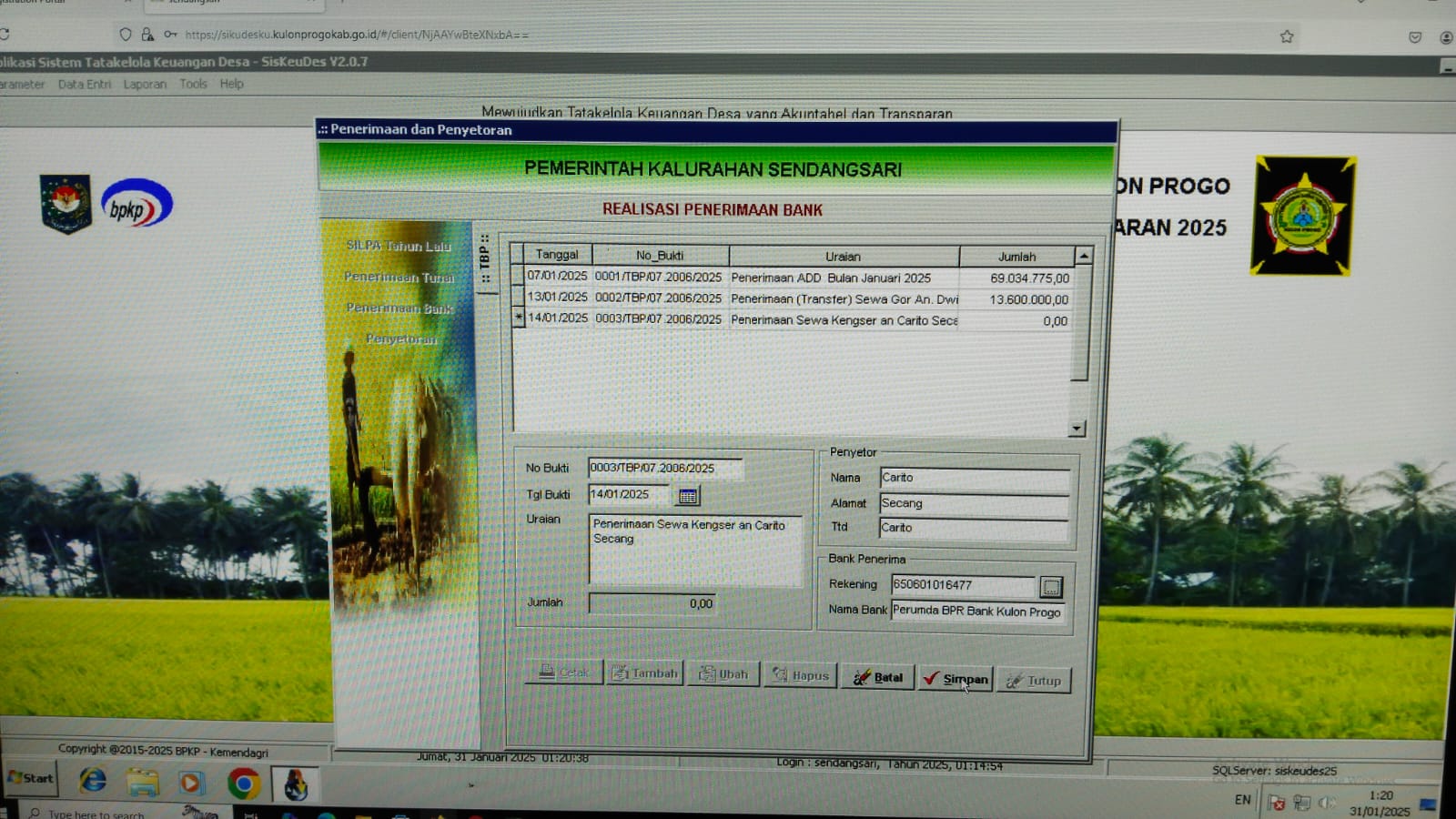Click the EN language indicator in system tray
This screenshot has height=819, width=1456.
[x=1242, y=800]
